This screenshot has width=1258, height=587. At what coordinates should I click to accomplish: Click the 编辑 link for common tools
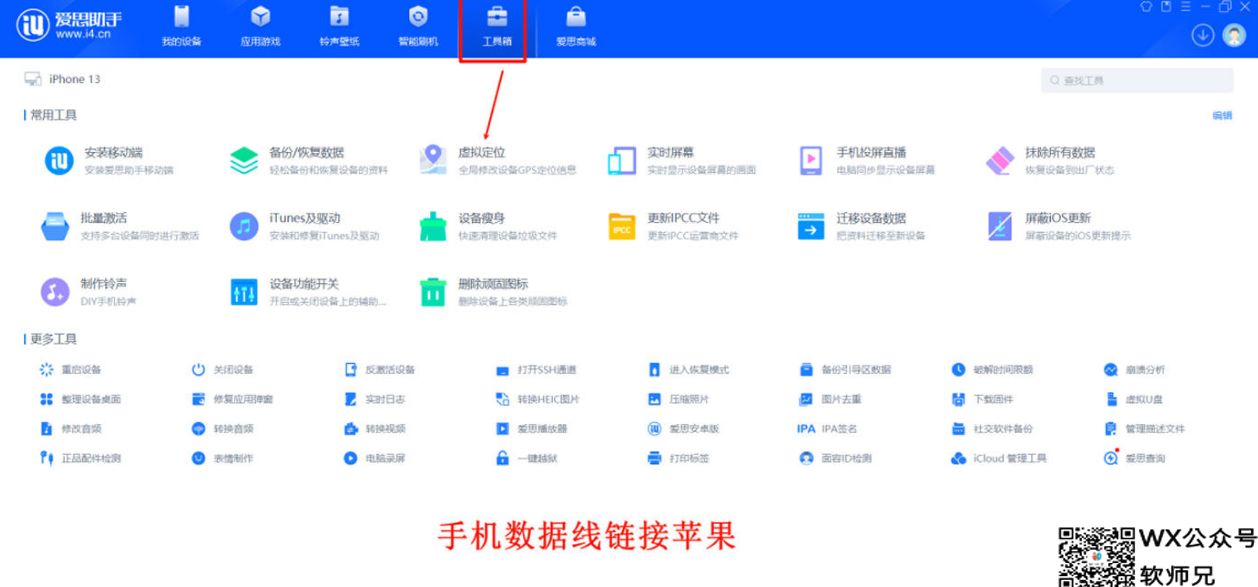(1222, 116)
